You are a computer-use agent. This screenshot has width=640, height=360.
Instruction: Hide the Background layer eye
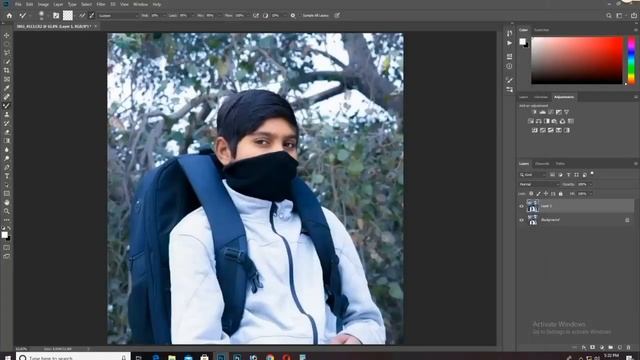521,220
